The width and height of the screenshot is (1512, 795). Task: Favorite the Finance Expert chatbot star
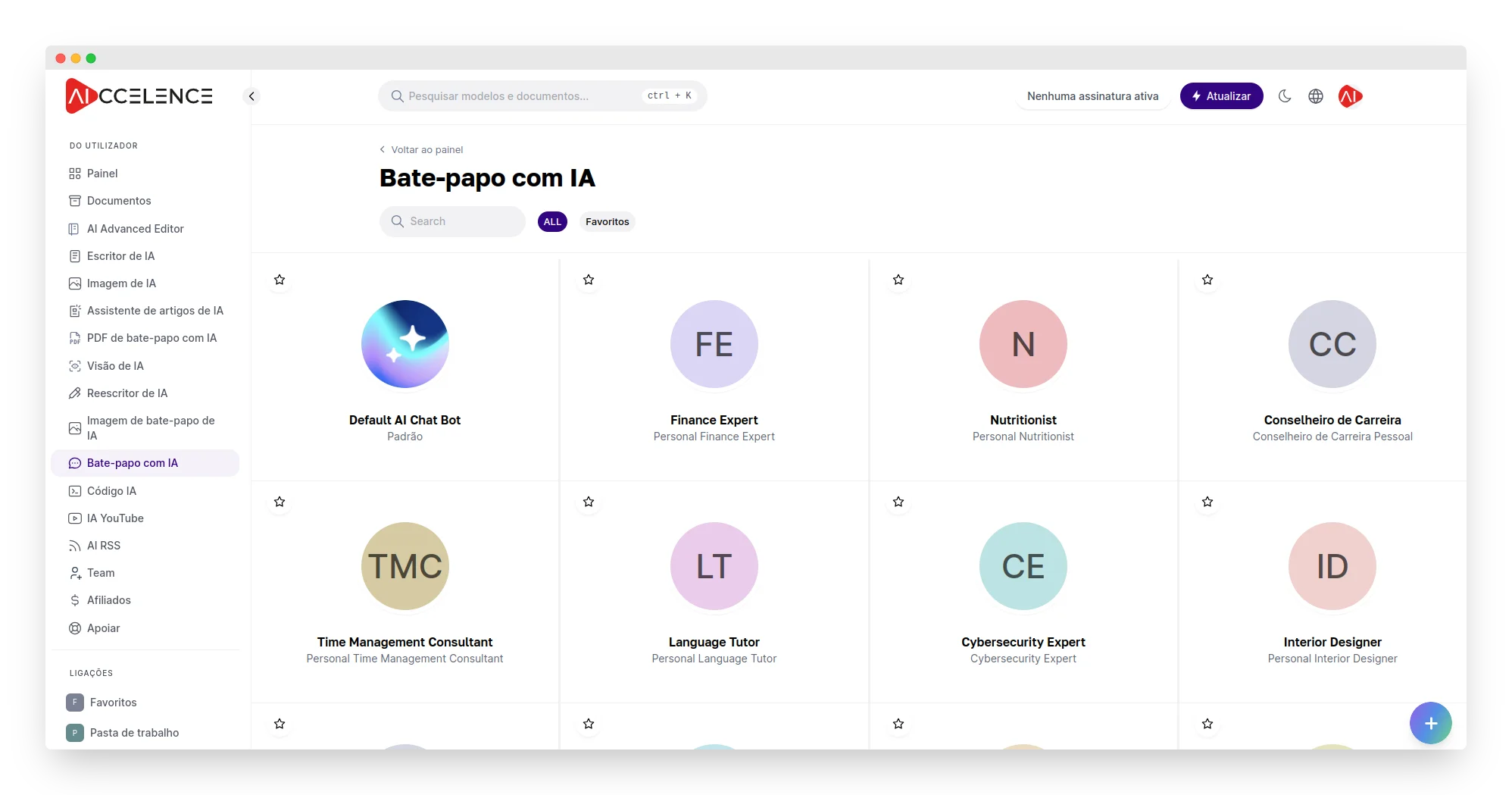[x=589, y=280]
